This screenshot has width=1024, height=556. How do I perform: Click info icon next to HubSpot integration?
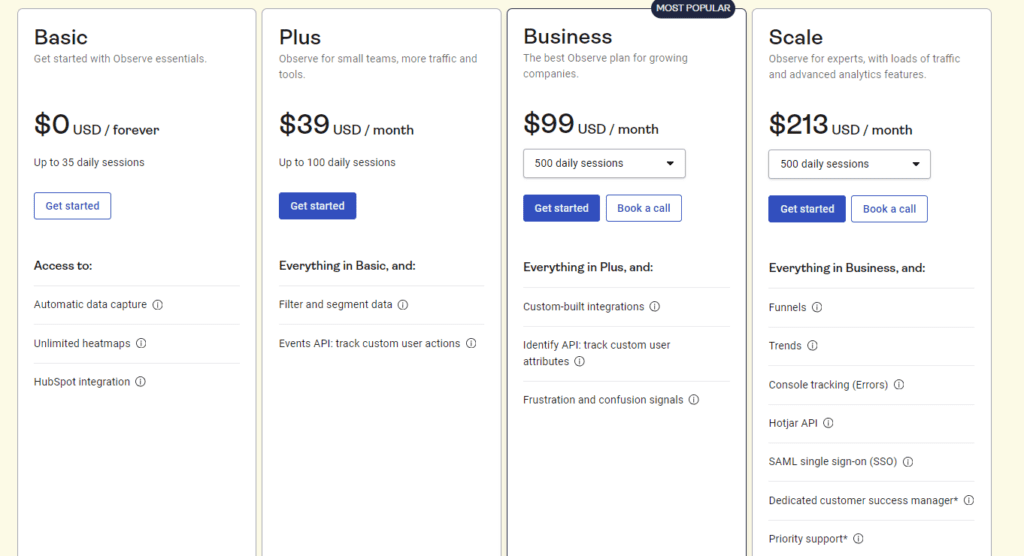141,382
